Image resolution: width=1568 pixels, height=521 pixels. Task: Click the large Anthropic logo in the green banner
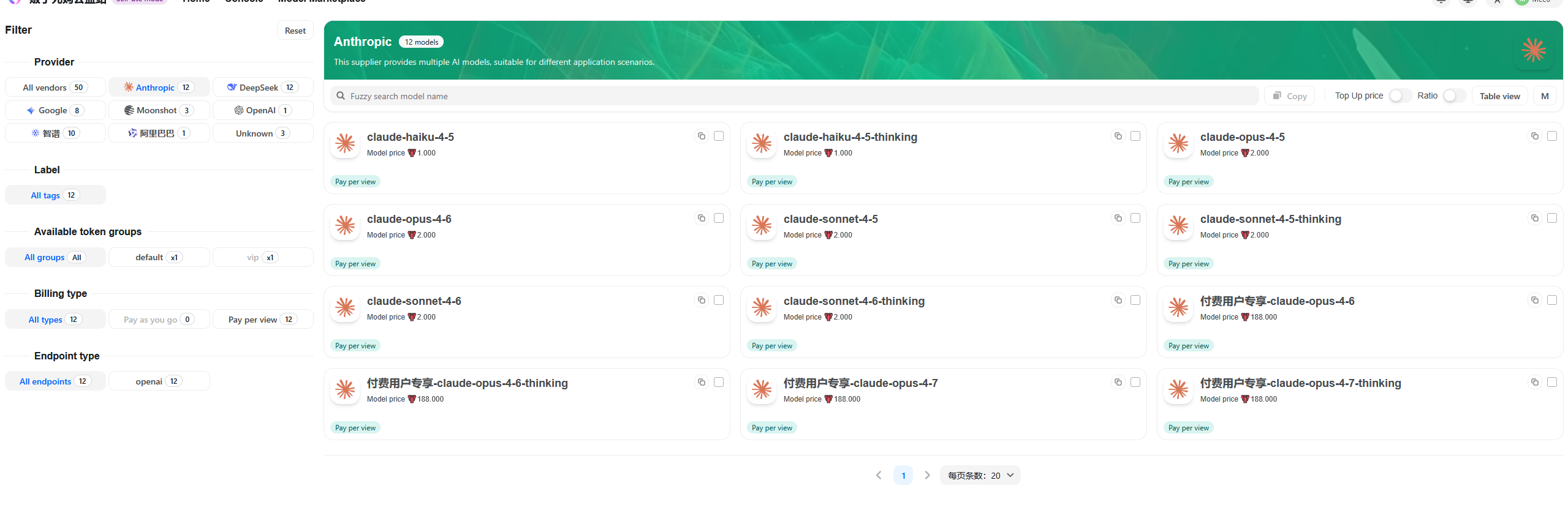pos(1534,50)
